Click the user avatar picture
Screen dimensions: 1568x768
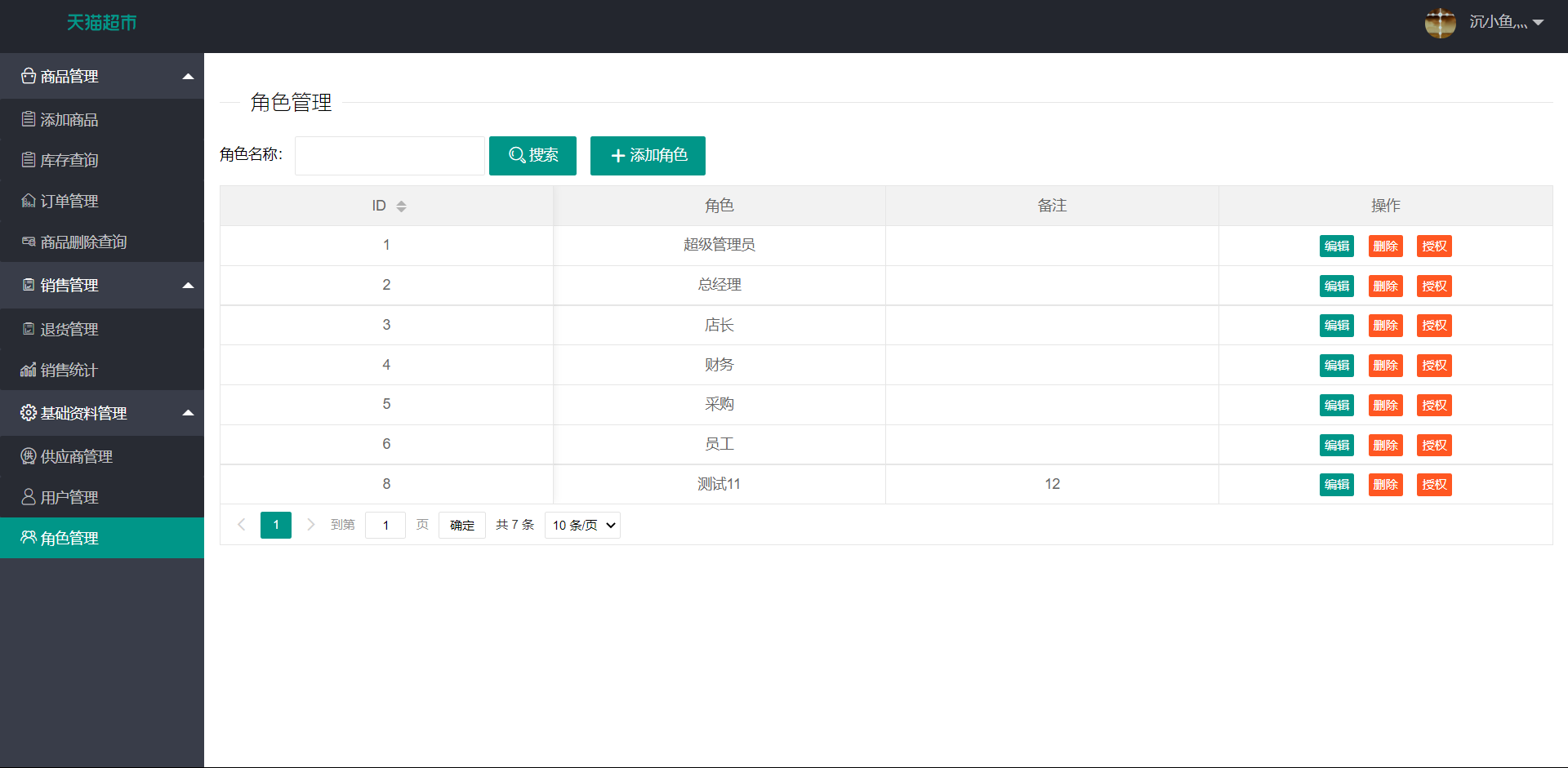pos(1440,23)
